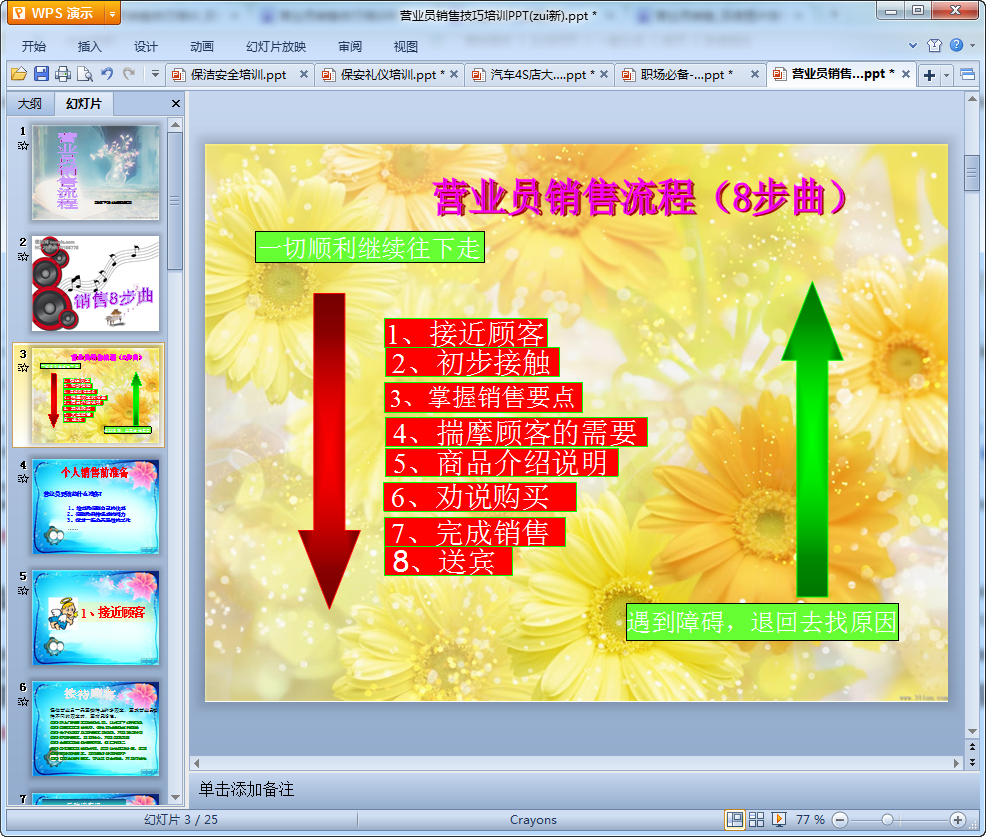Click the redo arrow icon
This screenshot has width=986, height=837.
click(x=129, y=74)
